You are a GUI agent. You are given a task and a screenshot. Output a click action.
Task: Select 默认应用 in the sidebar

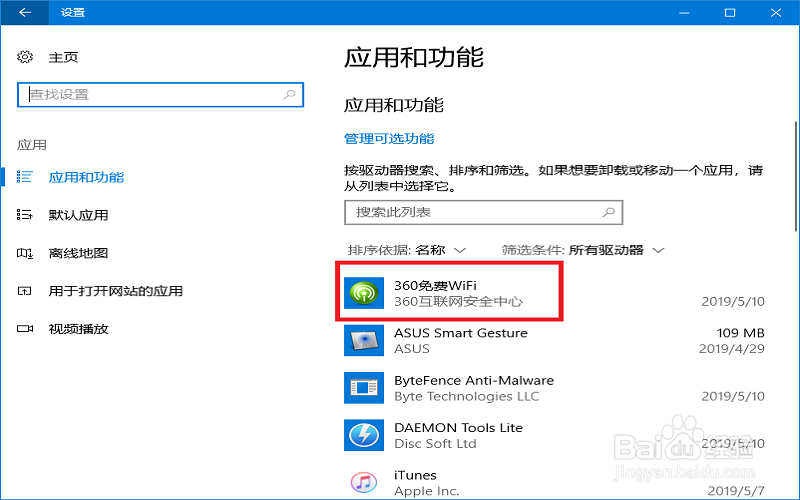79,215
